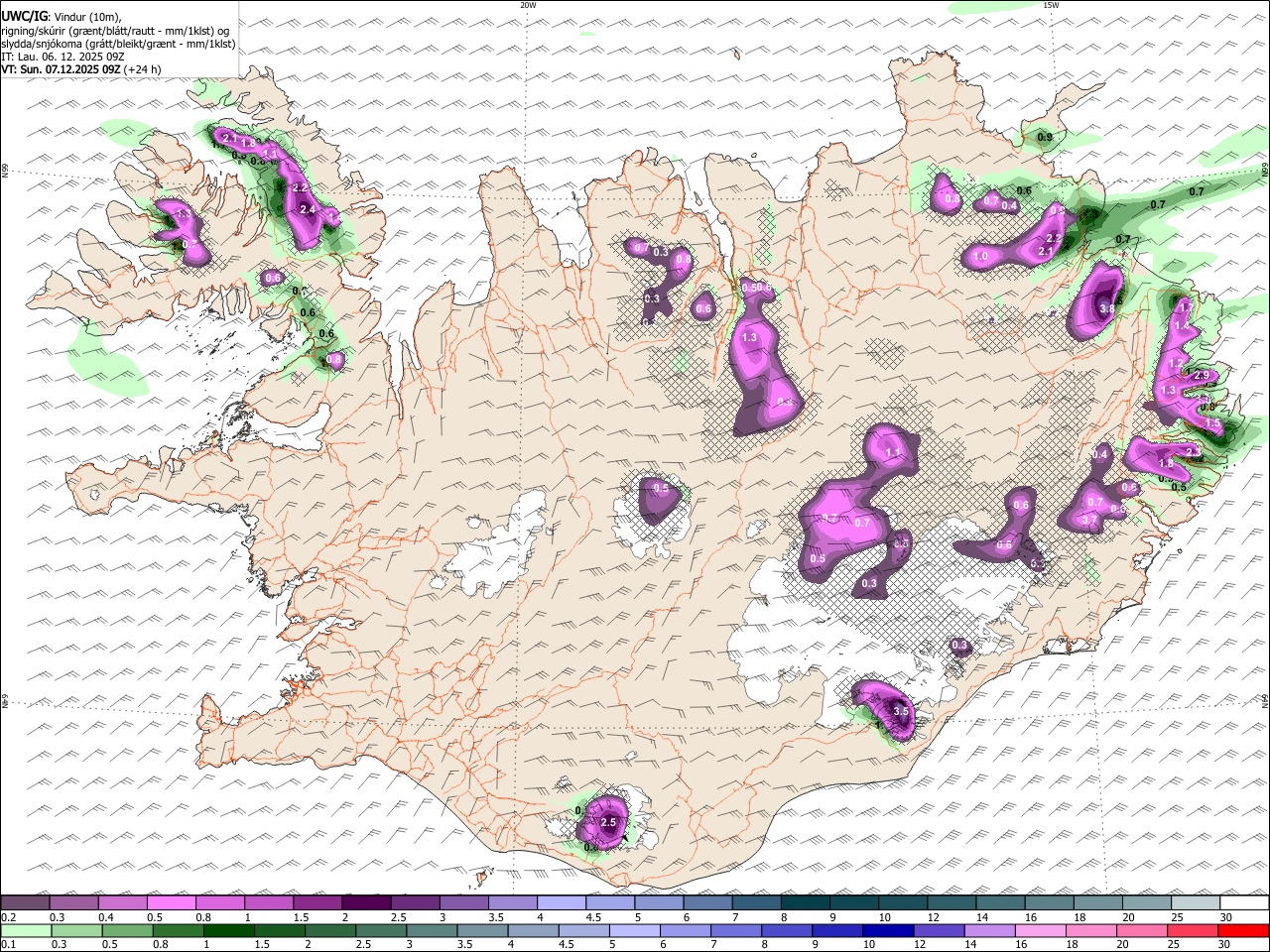Screen dimensions: 1270x952
Task: Select the rain legend swatch for 0.5–0.8
Action: point(127,930)
